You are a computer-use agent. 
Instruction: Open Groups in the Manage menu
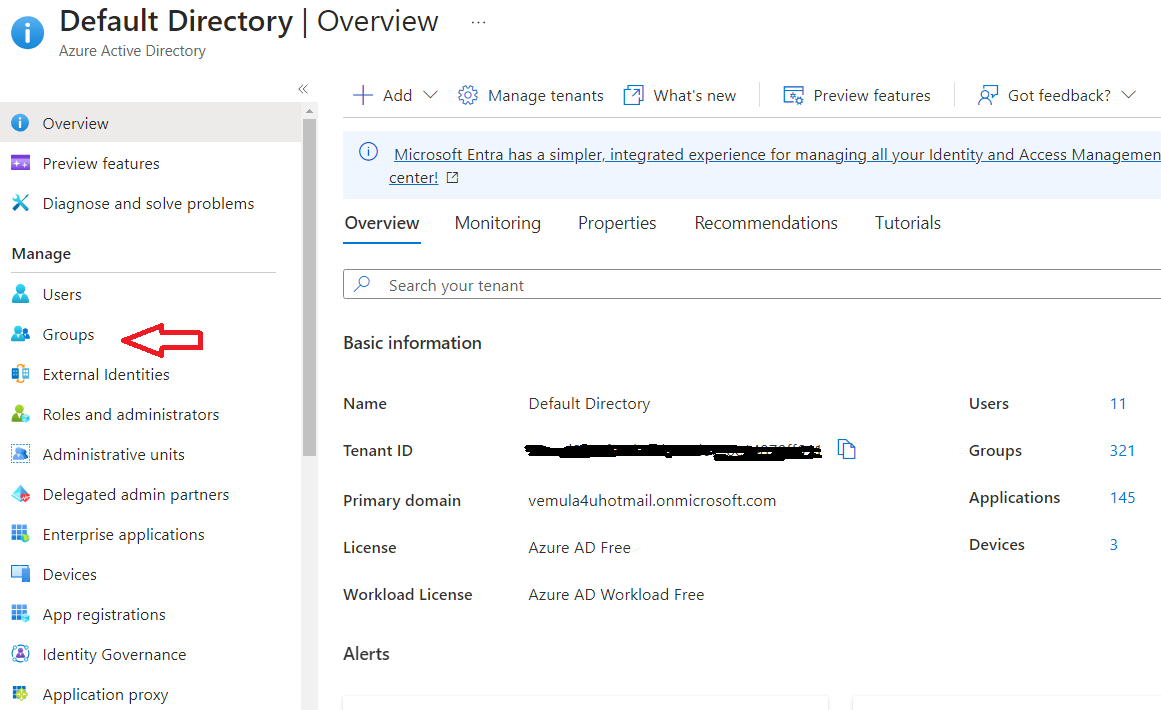[68, 335]
